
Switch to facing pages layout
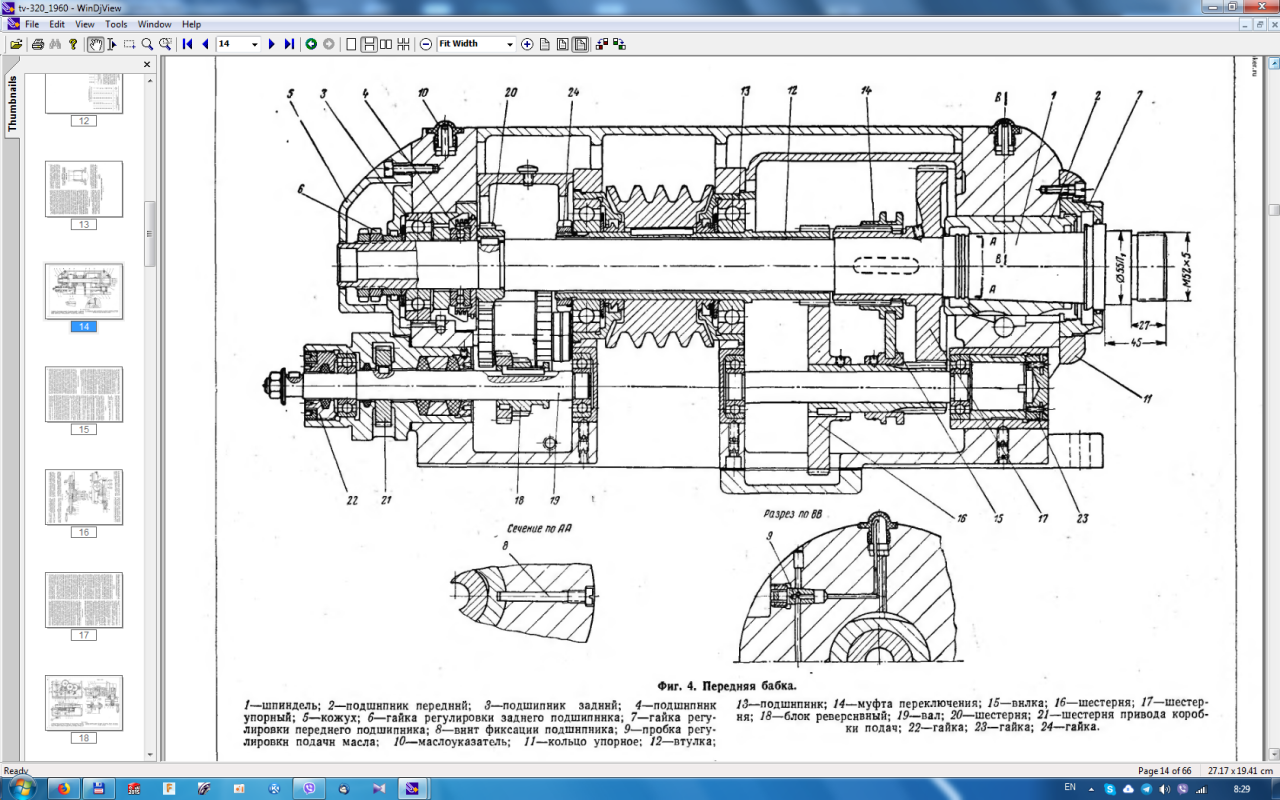pyautogui.click(x=386, y=44)
